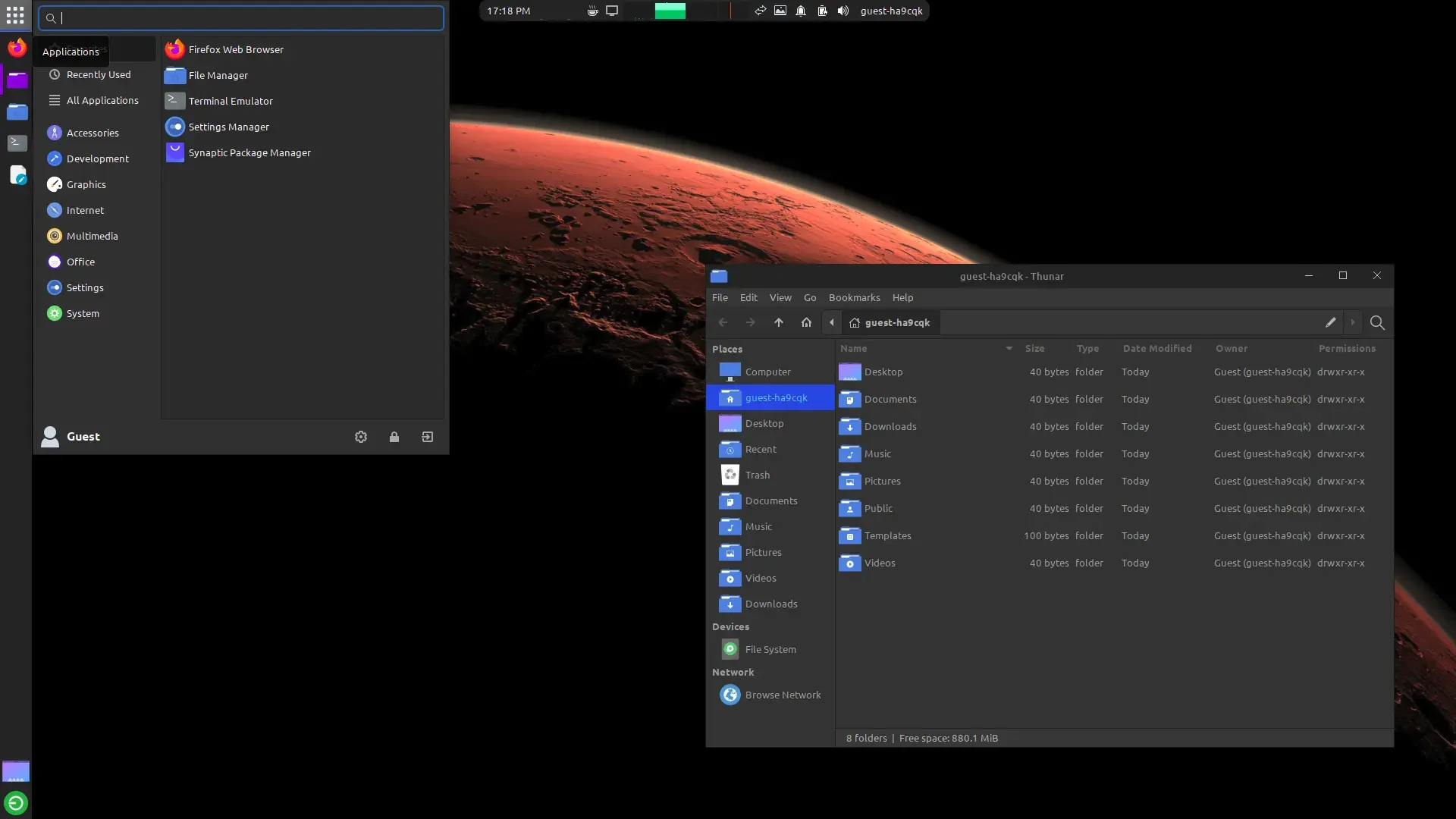This screenshot has height=819, width=1456.
Task: Open the log out icon beside the lock
Action: [428, 437]
